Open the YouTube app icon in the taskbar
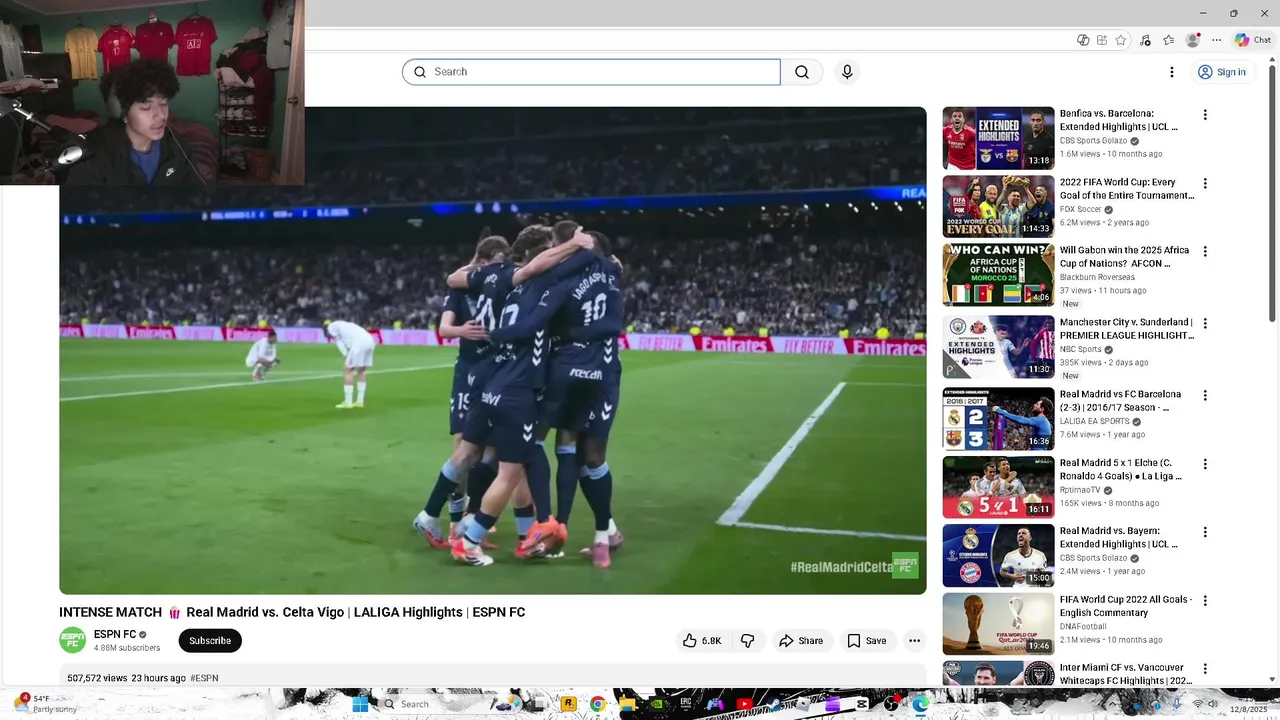Viewport: 1280px width, 720px height. (744, 704)
